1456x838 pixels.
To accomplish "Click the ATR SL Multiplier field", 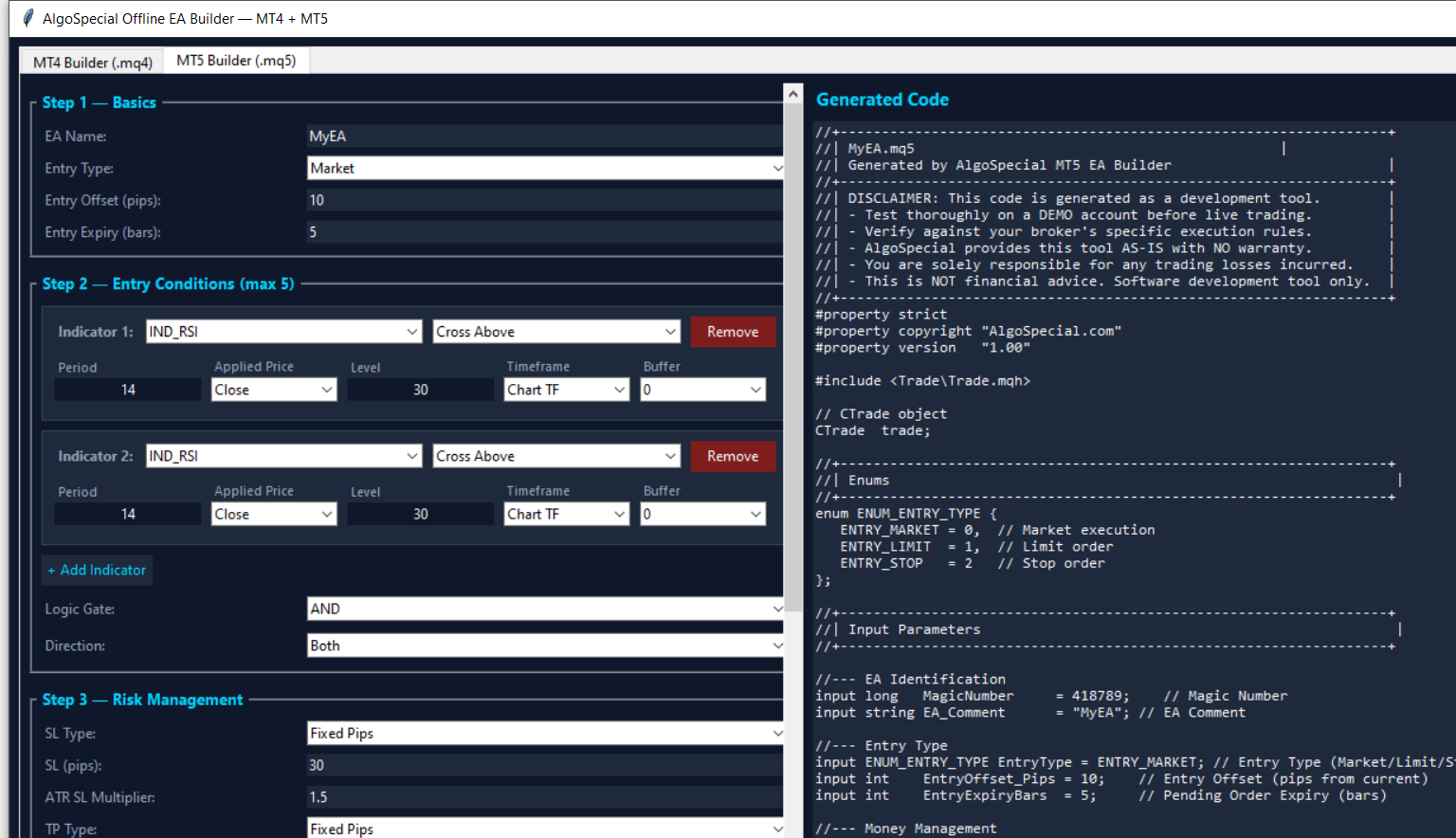I will click(545, 797).
